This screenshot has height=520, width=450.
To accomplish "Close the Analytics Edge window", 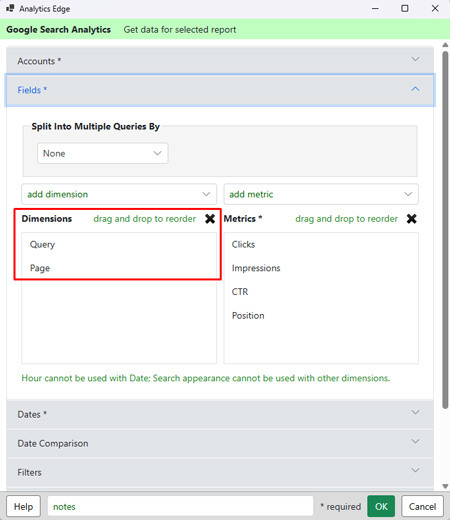I will coord(435,8).
